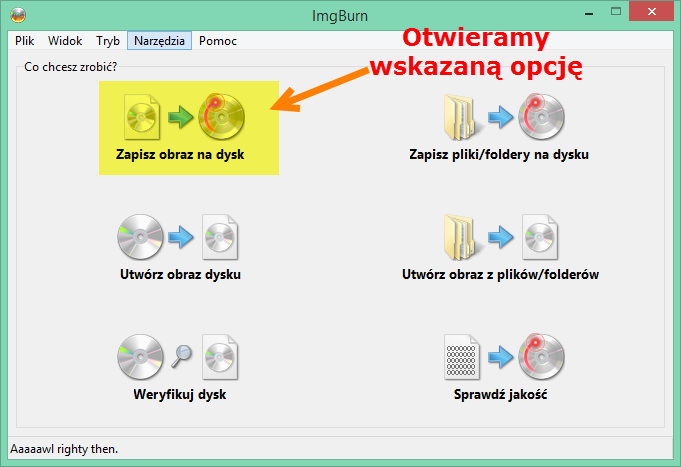Open the Tryb menu
Image resolution: width=681 pixels, height=467 pixels.
pyautogui.click(x=108, y=41)
